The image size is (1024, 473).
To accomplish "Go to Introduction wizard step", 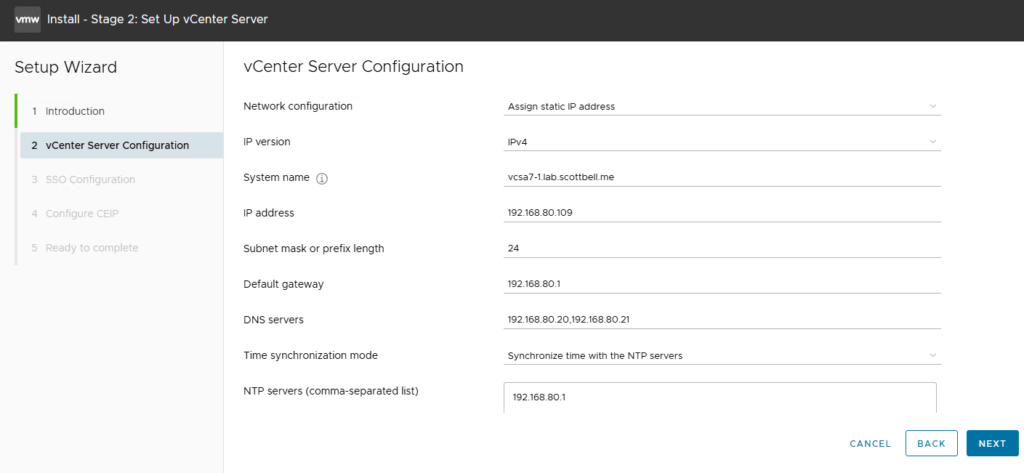I will click(x=75, y=111).
